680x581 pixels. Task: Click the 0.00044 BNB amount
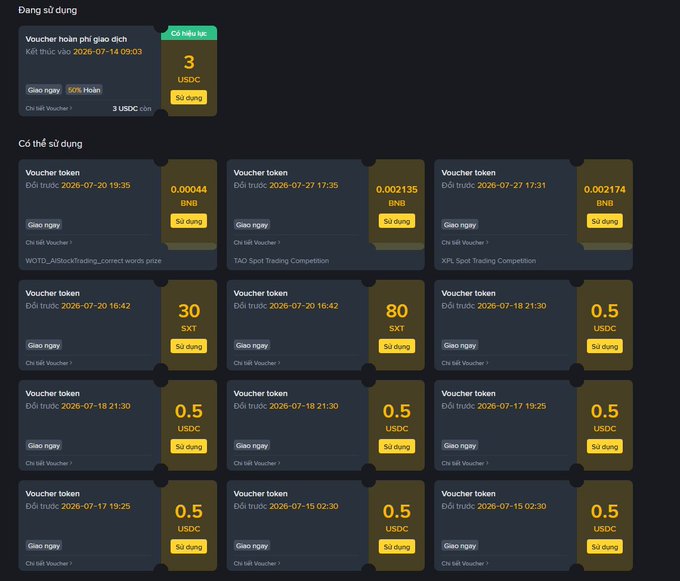[x=189, y=196]
